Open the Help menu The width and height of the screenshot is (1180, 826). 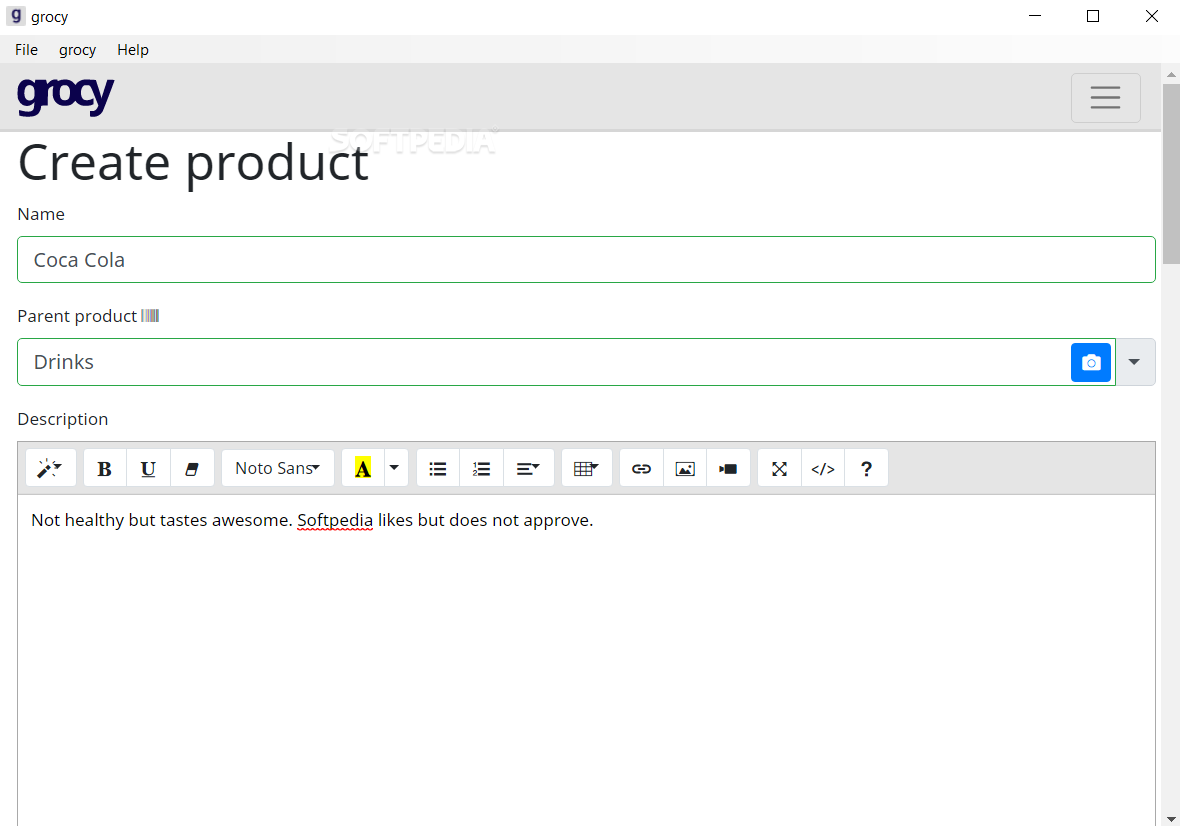coord(133,50)
